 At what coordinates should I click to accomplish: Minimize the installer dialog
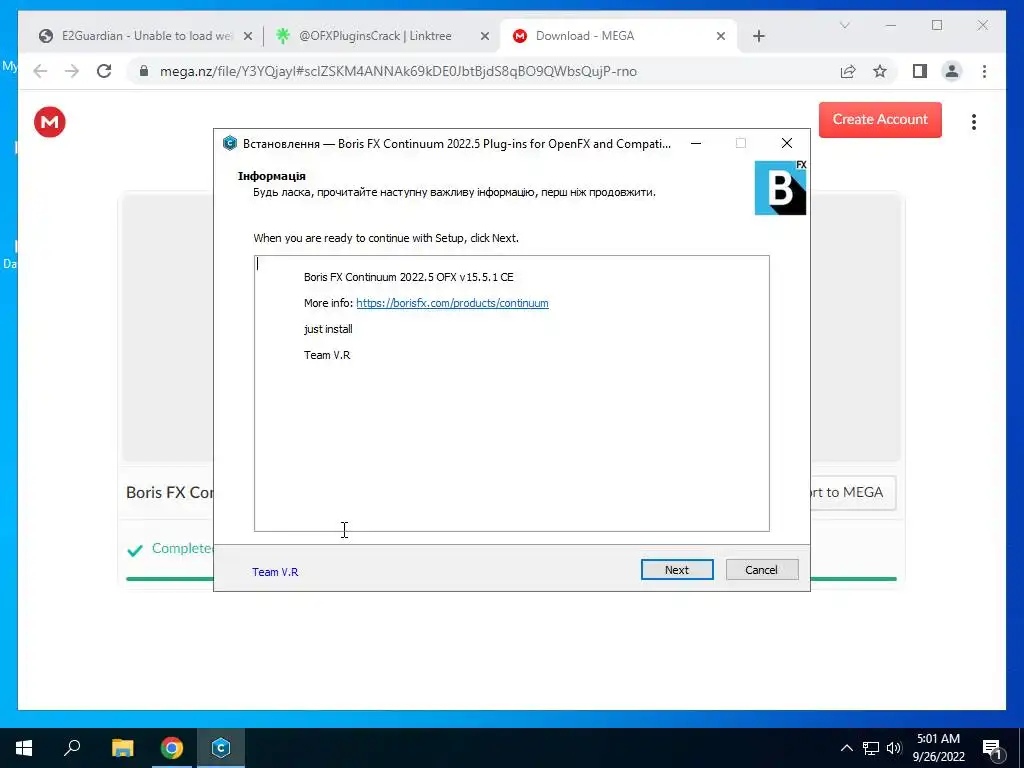click(x=696, y=144)
